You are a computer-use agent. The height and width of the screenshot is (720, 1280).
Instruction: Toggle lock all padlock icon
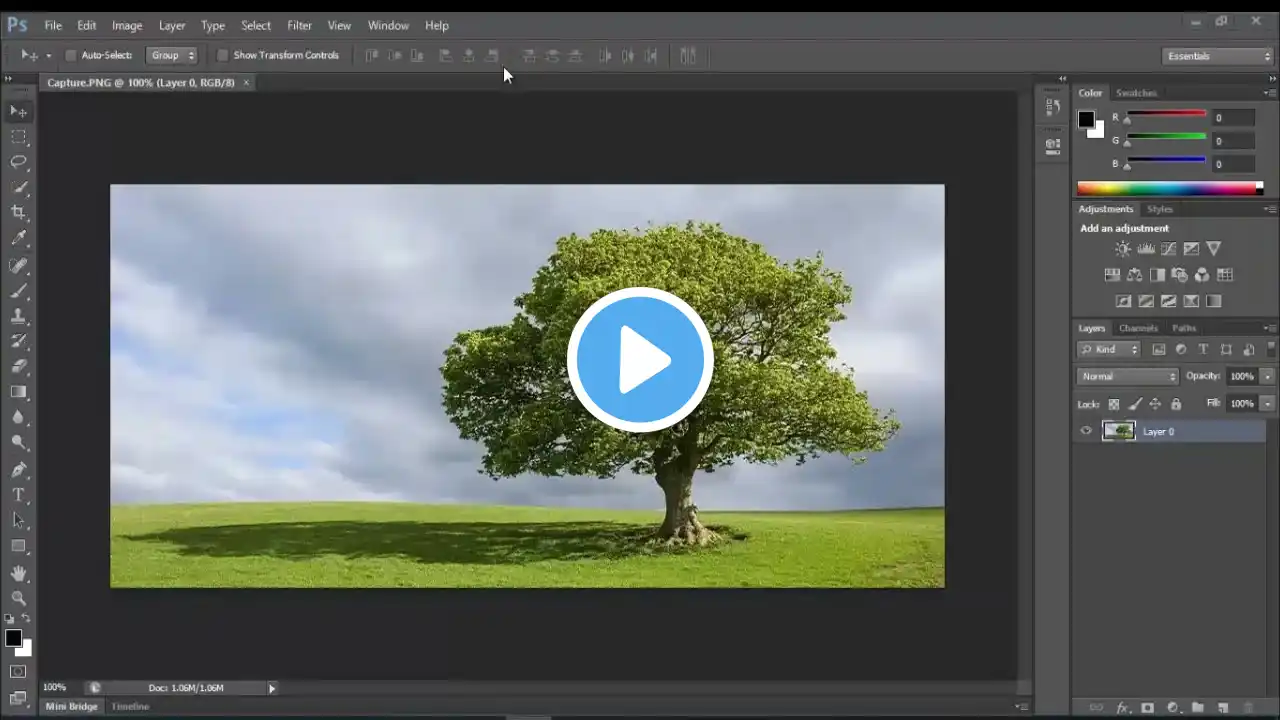point(1176,404)
